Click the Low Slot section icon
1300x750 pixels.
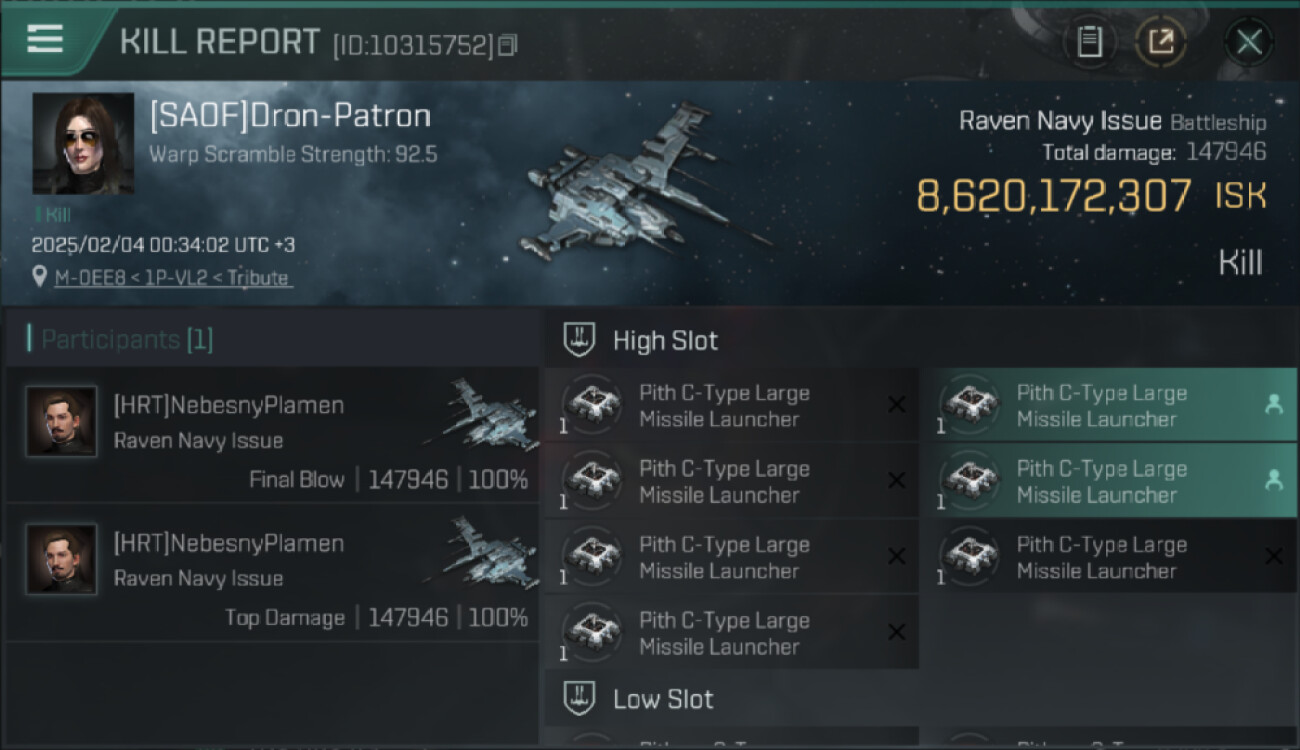coord(580,699)
